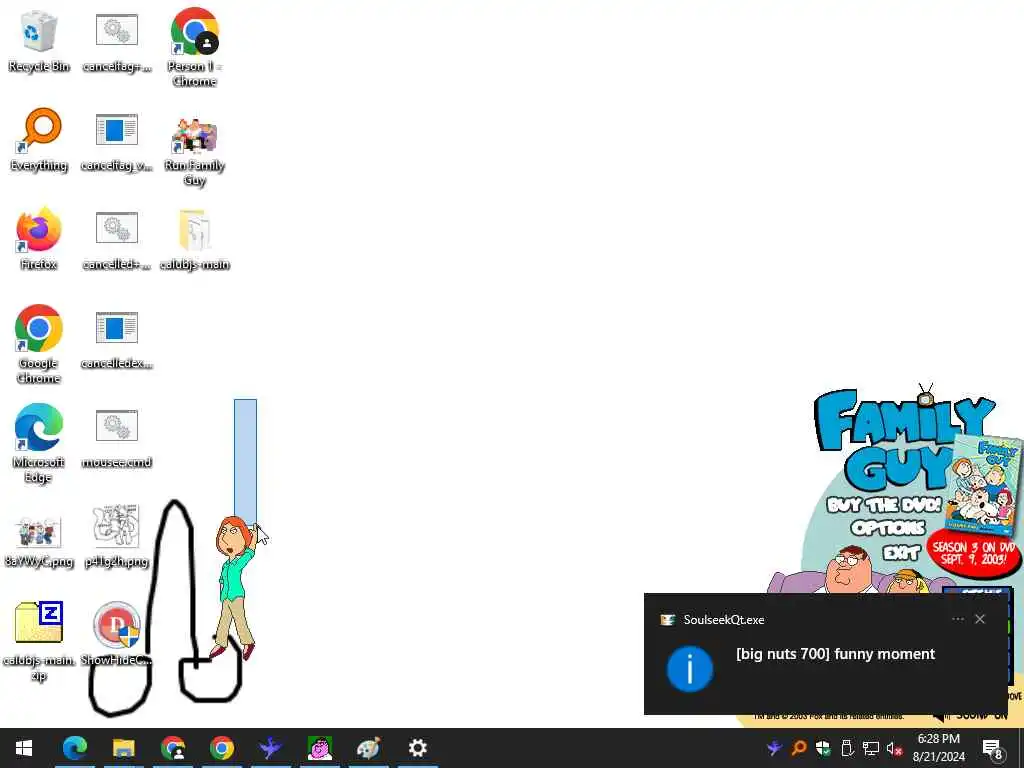Open Settings gear from the taskbar

click(417, 748)
